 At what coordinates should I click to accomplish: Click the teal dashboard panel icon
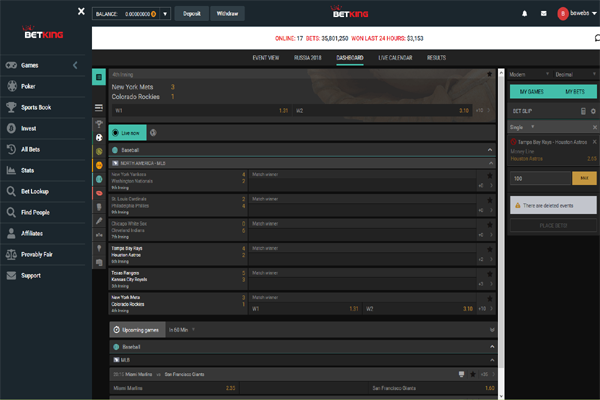click(99, 77)
